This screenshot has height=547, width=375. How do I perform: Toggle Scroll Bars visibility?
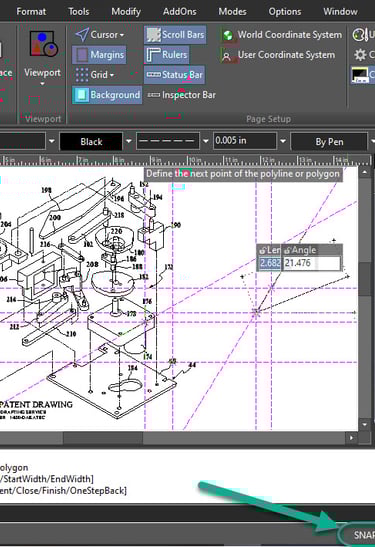(175, 35)
